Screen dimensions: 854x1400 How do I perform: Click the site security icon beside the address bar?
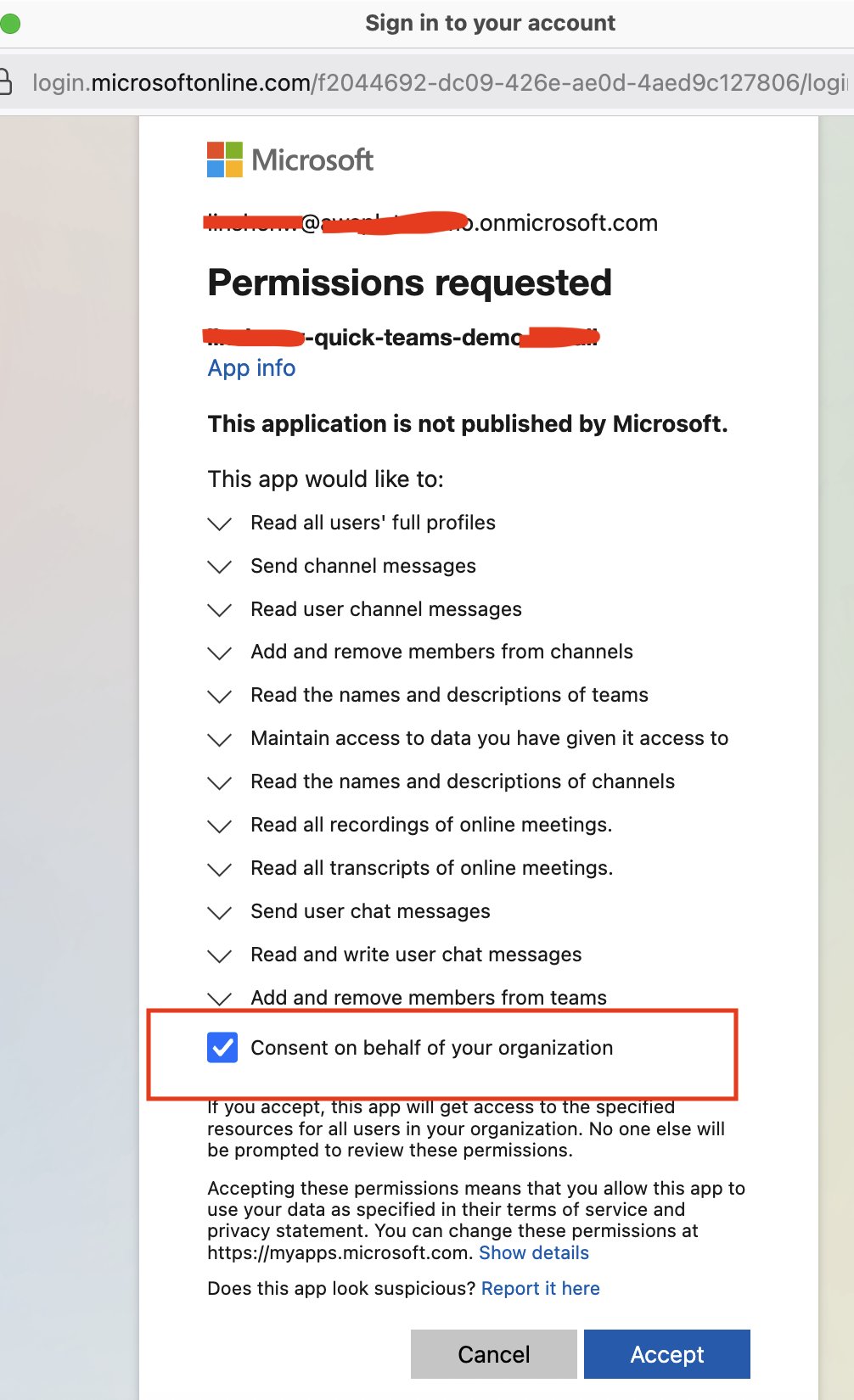click(x=3, y=82)
